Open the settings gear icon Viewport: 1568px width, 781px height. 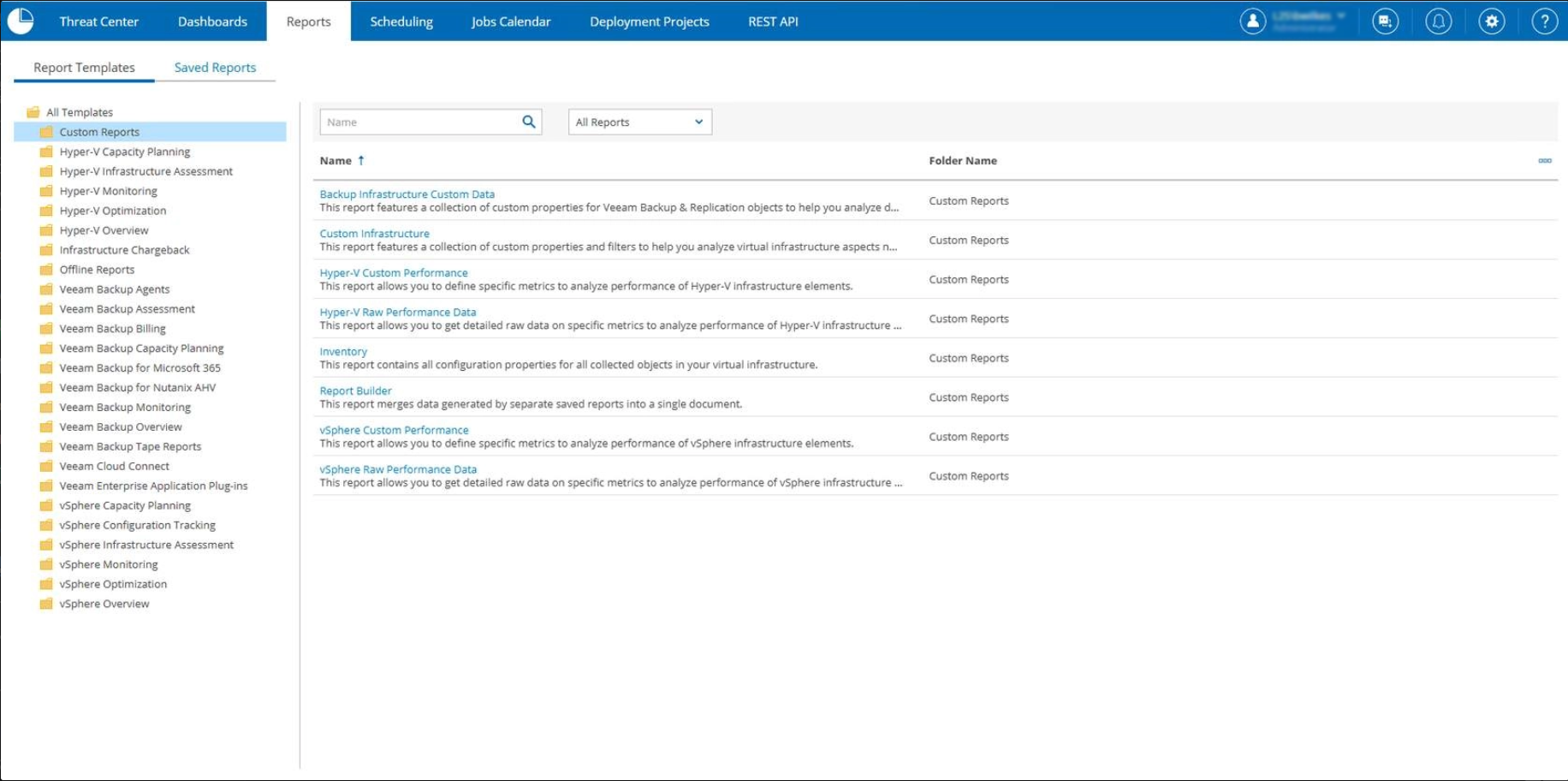tap(1491, 21)
